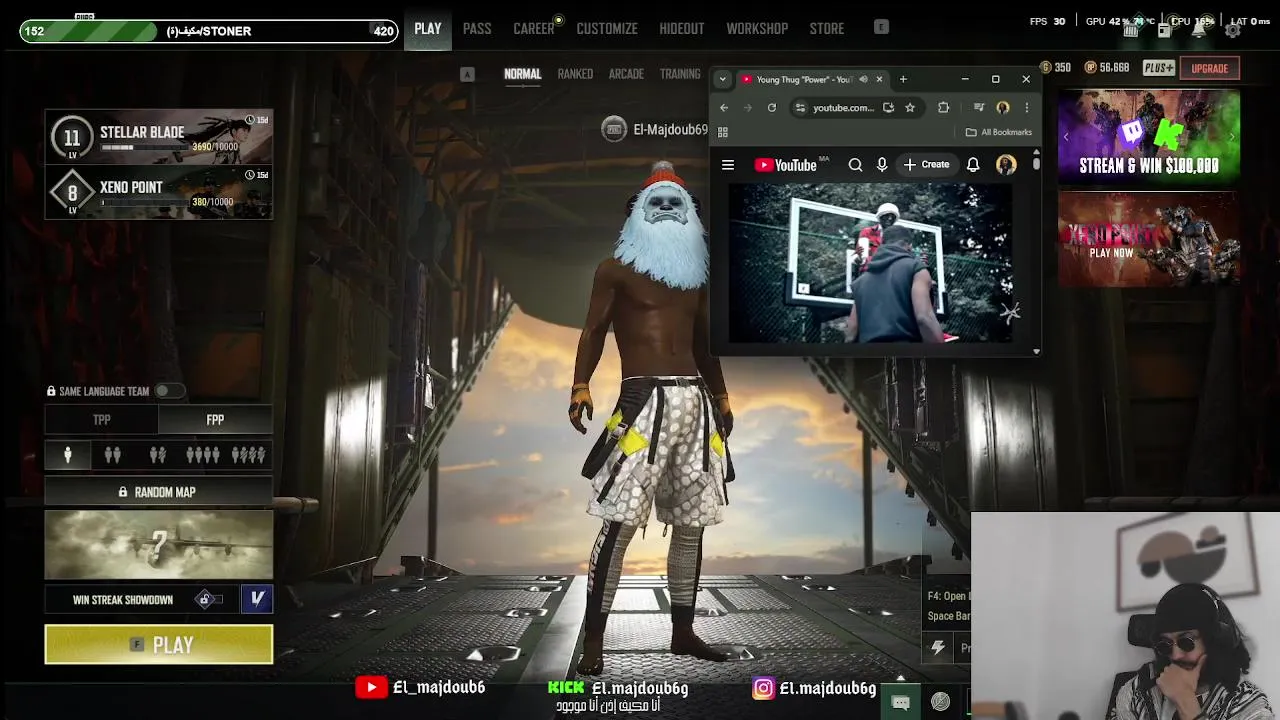This screenshot has width=1280, height=720.
Task: Click Chrome profile avatar in toolbar
Action: coord(1003,108)
